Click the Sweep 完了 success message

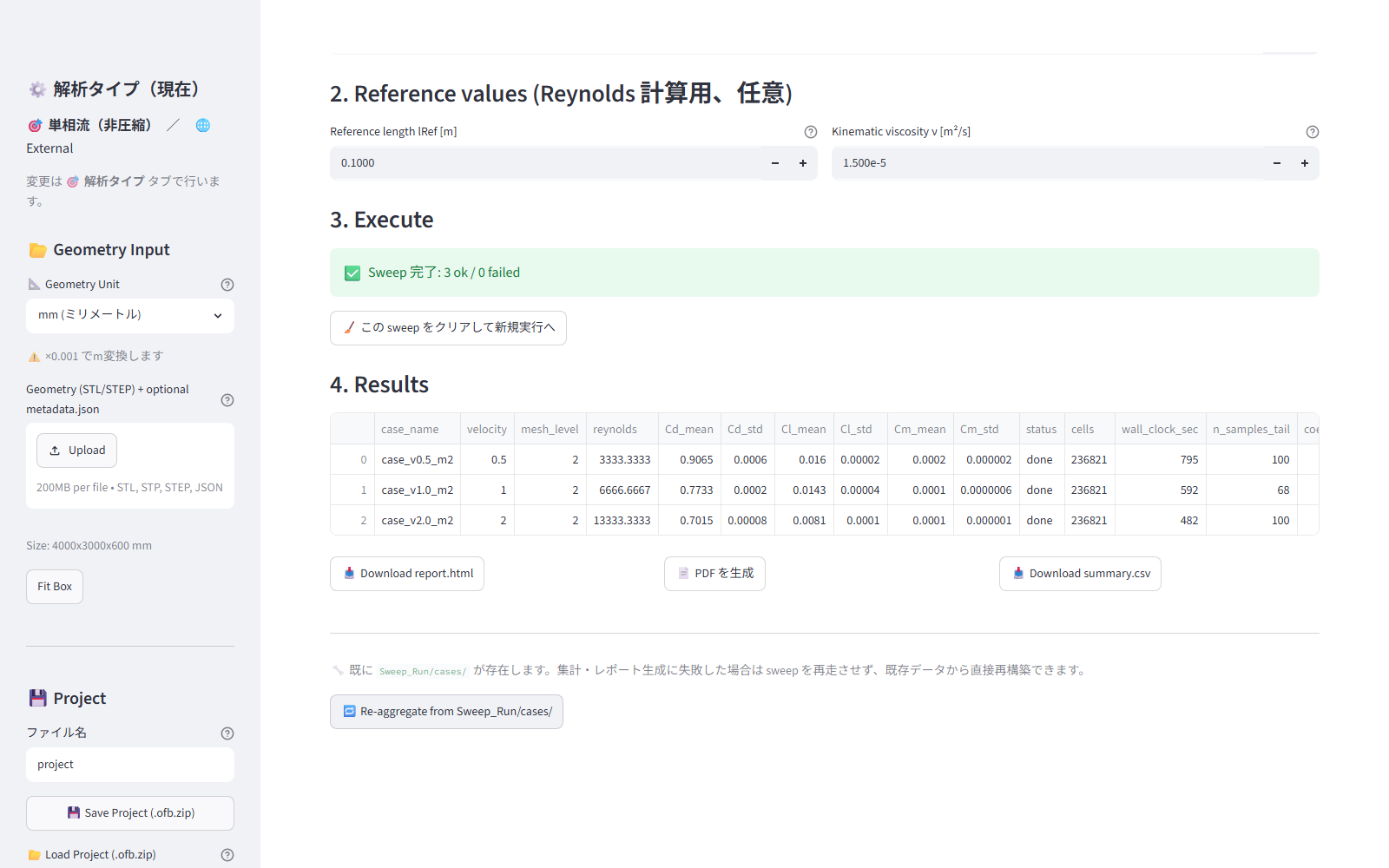click(825, 273)
